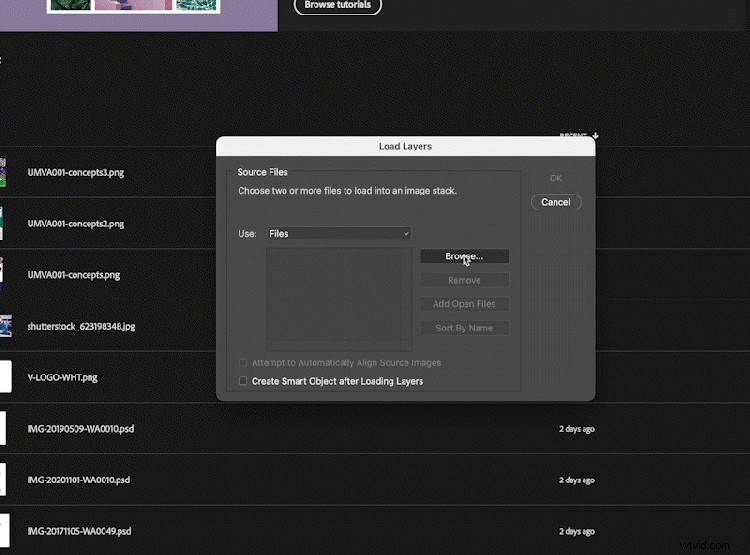This screenshot has height=555, width=750.
Task: Click "2 days ago" for IMG-20171105-WA0049.psd
Action: [577, 531]
